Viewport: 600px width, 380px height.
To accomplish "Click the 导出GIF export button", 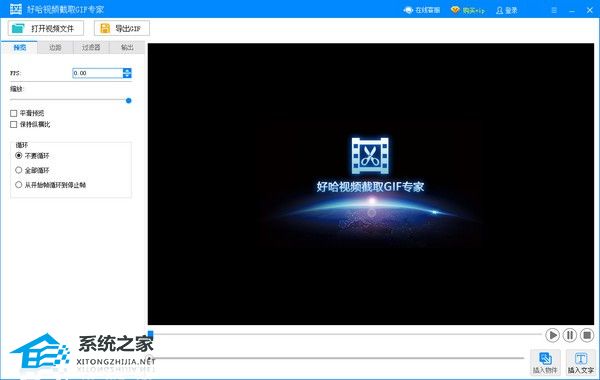I will pyautogui.click(x=122, y=28).
